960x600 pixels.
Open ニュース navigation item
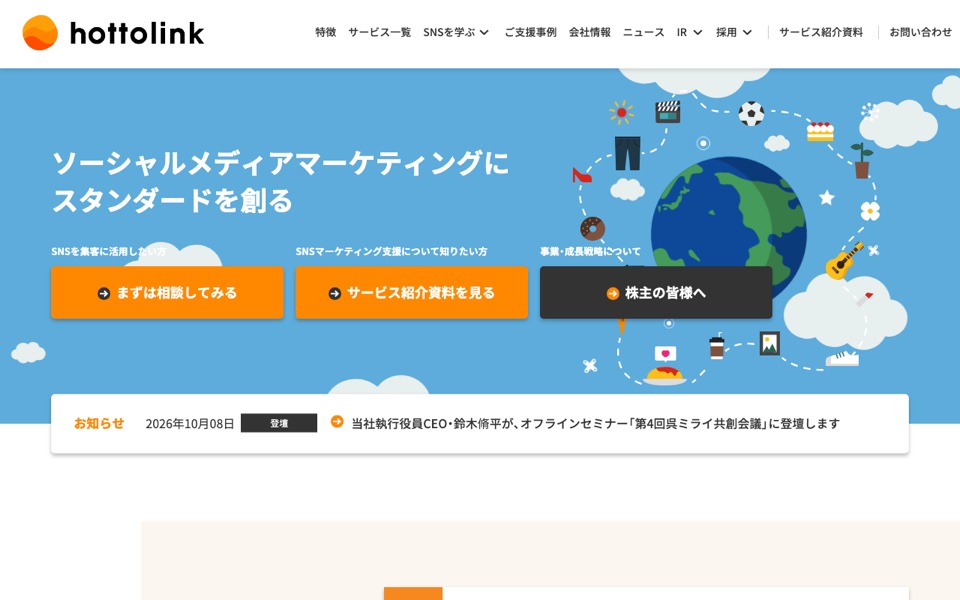point(643,32)
